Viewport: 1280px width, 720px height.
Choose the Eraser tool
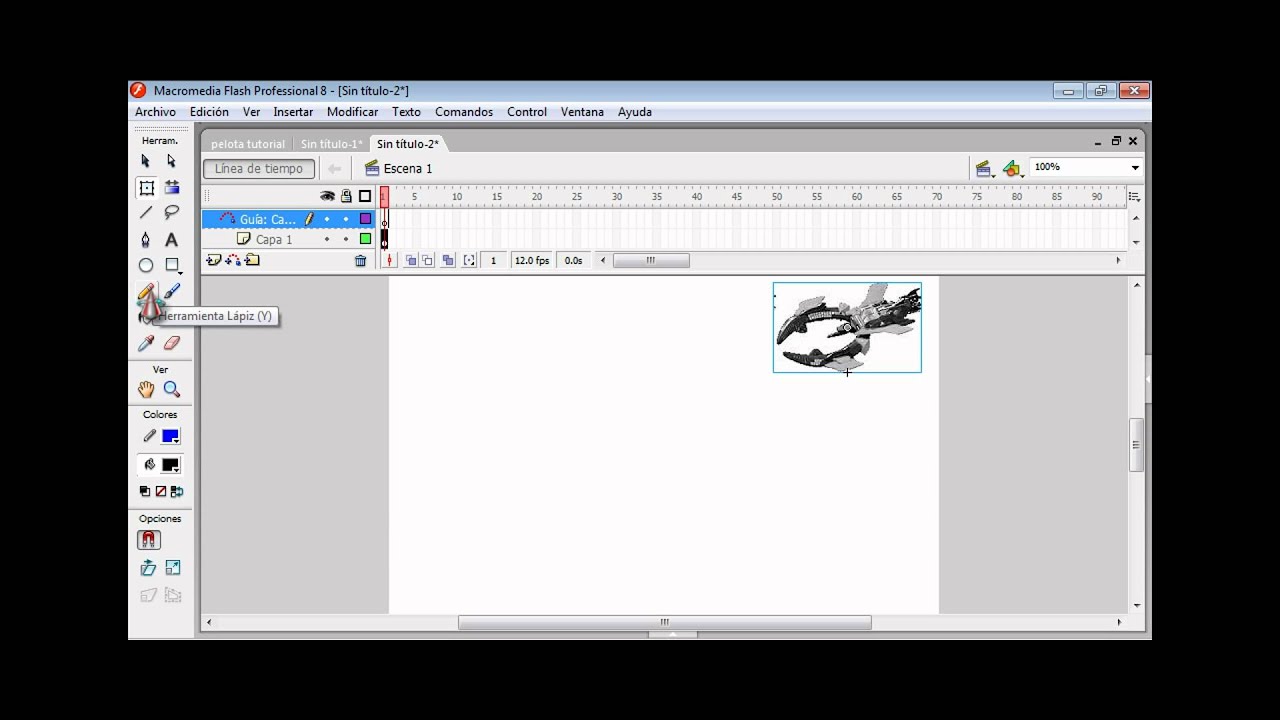[171, 343]
